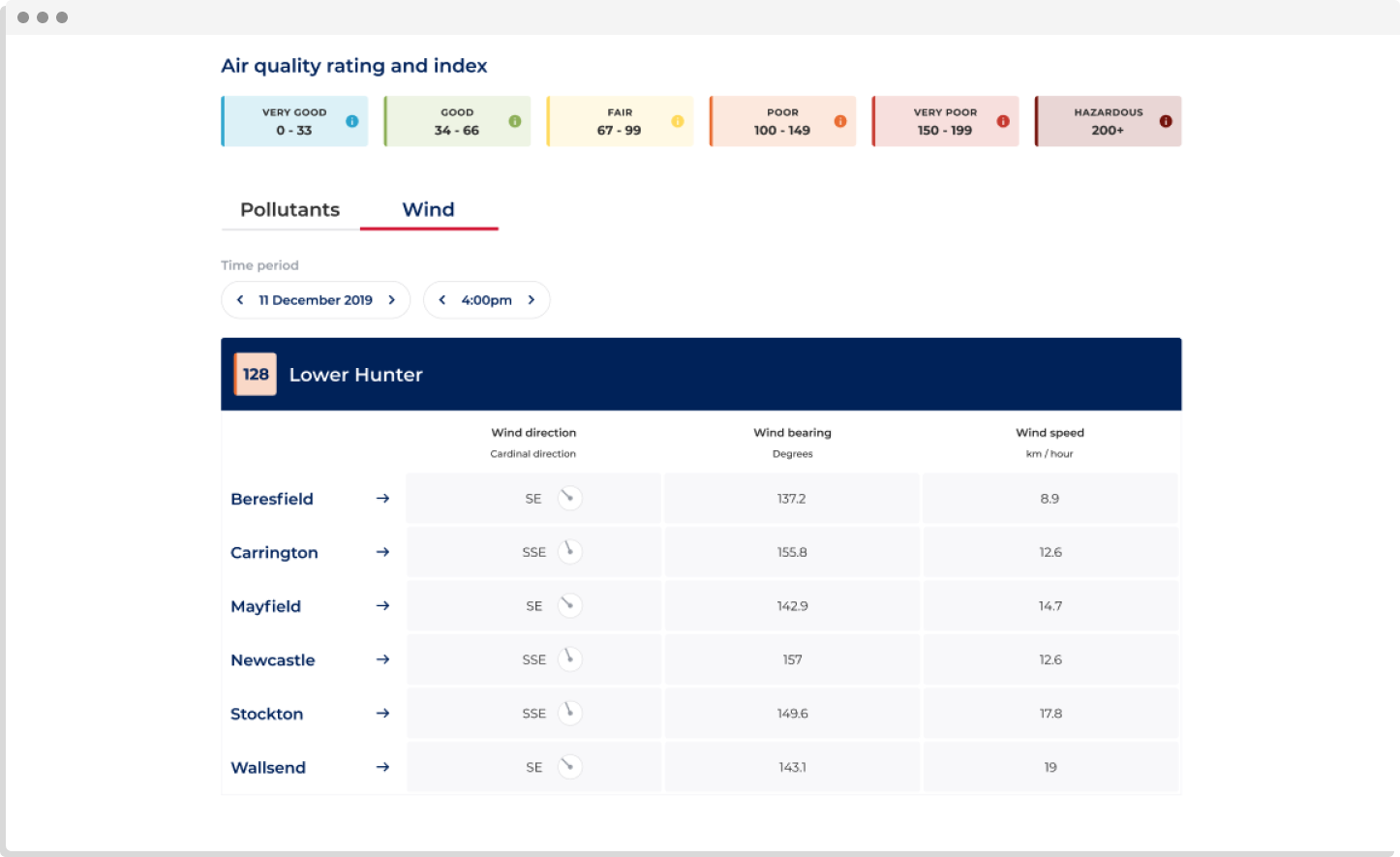Image resolution: width=1400 pixels, height=857 pixels.
Task: Click the 128 air quality index badge
Action: (256, 375)
